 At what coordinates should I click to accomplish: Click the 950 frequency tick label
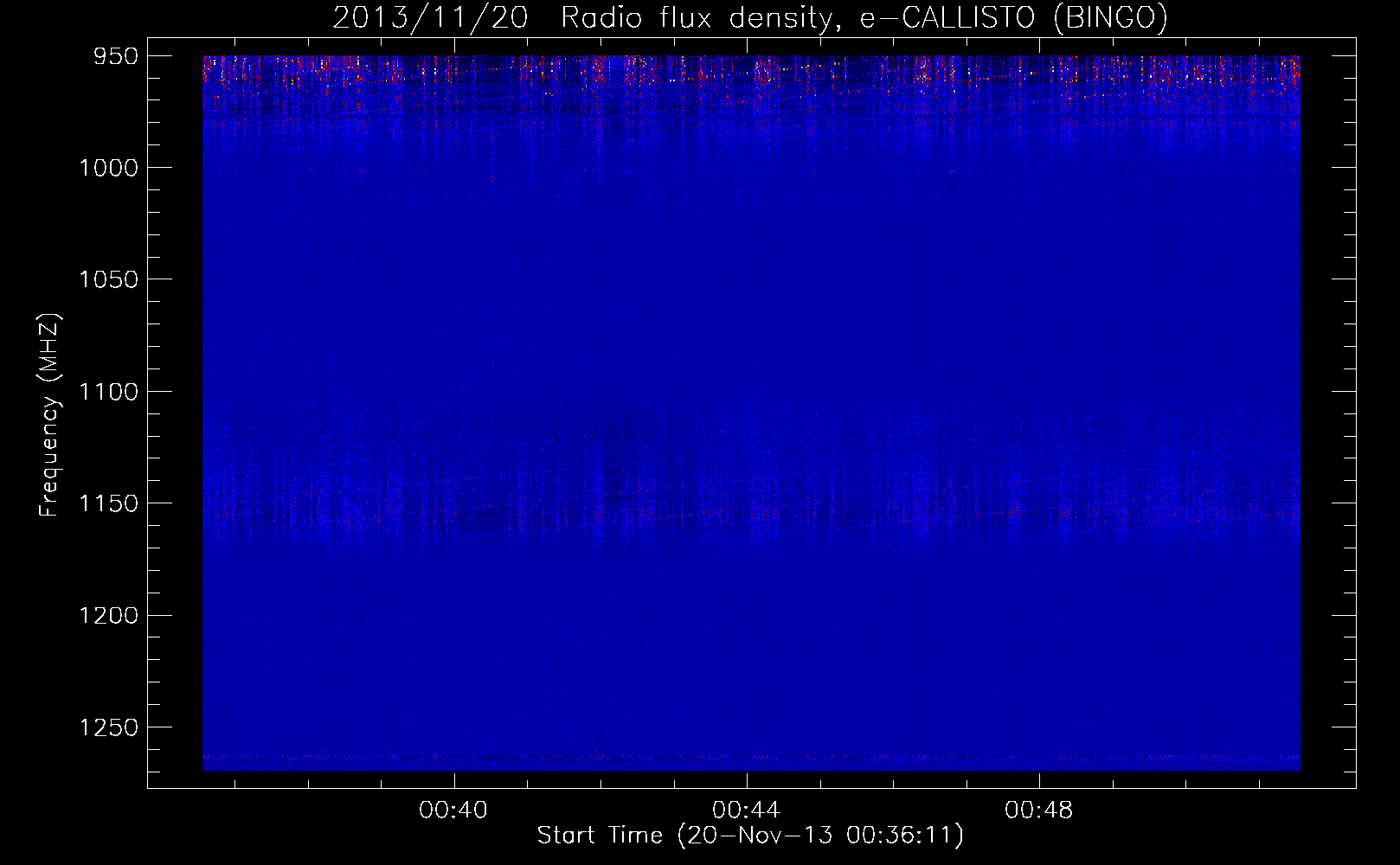[116, 56]
